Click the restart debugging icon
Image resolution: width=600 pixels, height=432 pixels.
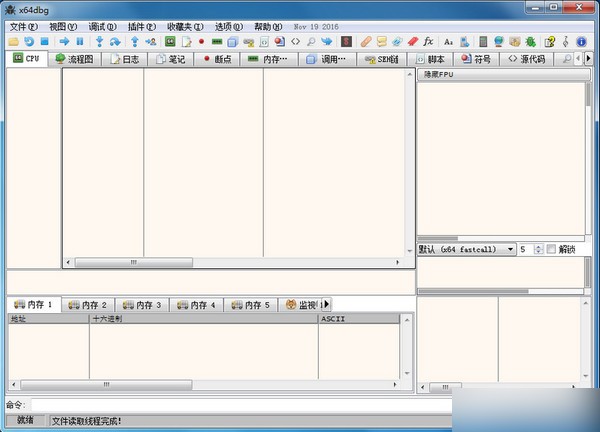(29, 42)
